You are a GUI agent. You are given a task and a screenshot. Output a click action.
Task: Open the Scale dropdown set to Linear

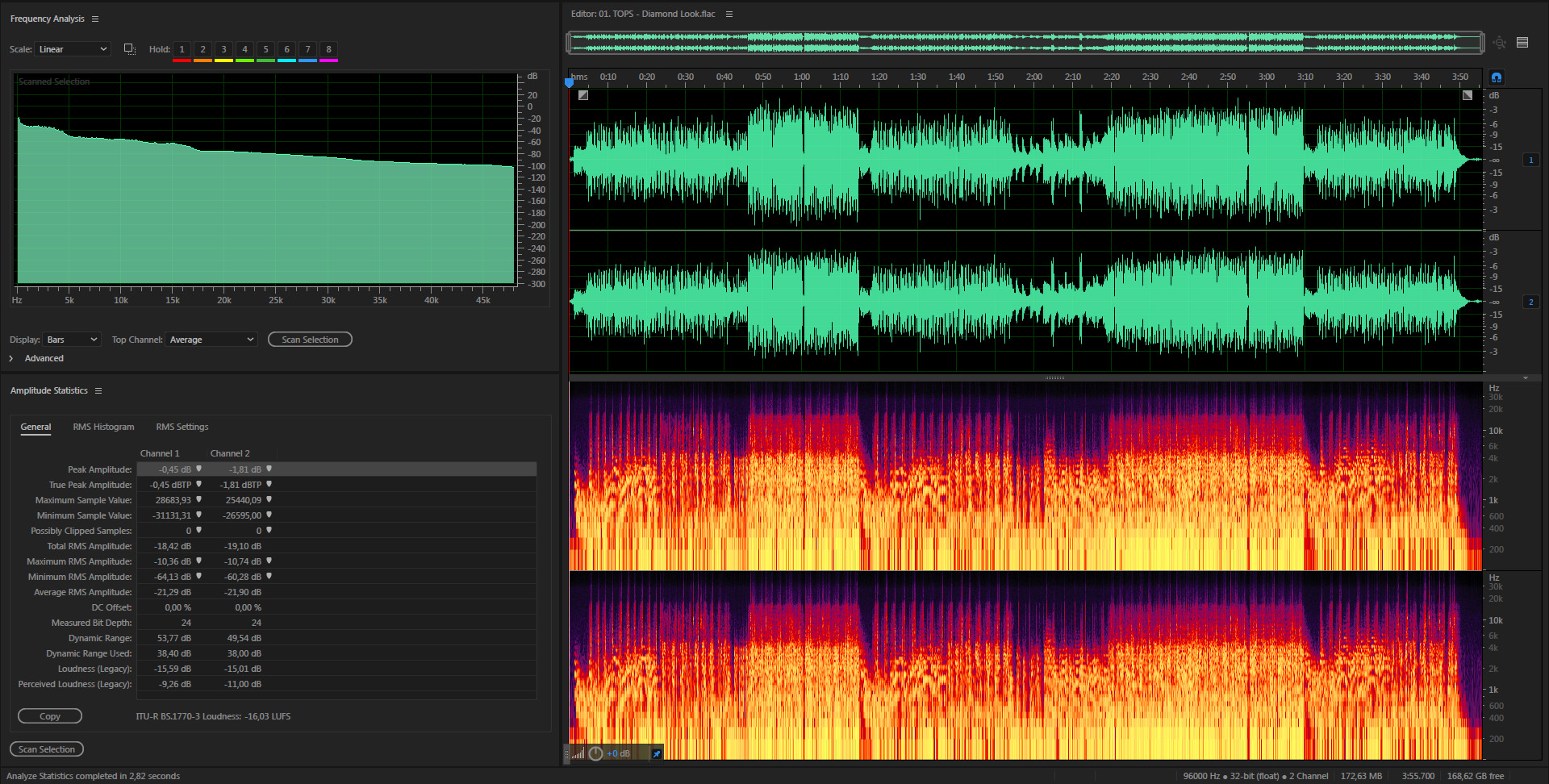point(73,49)
